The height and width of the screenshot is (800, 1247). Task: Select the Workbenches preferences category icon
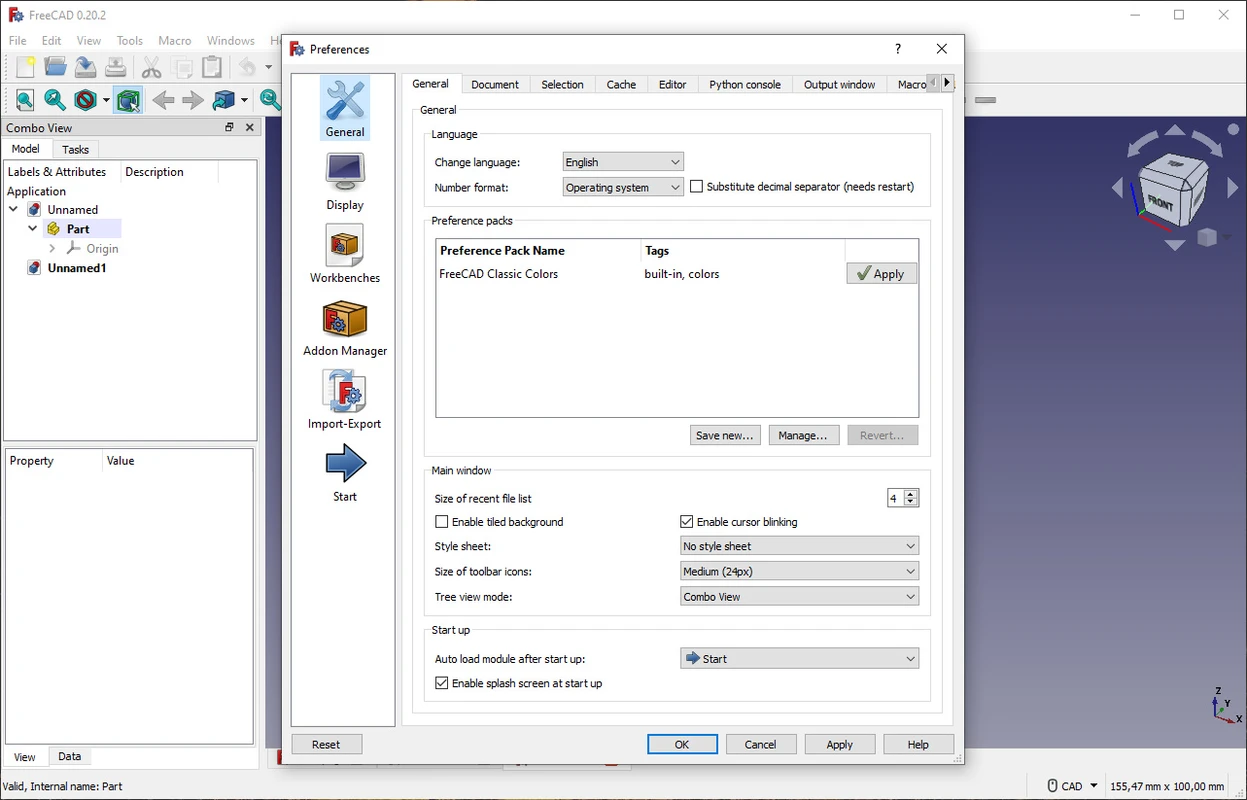[345, 254]
